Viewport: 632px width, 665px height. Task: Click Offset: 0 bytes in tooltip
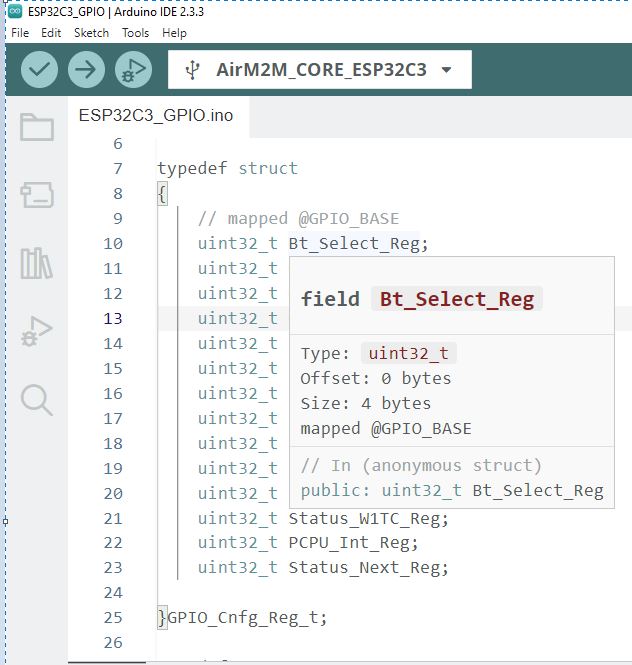375,378
